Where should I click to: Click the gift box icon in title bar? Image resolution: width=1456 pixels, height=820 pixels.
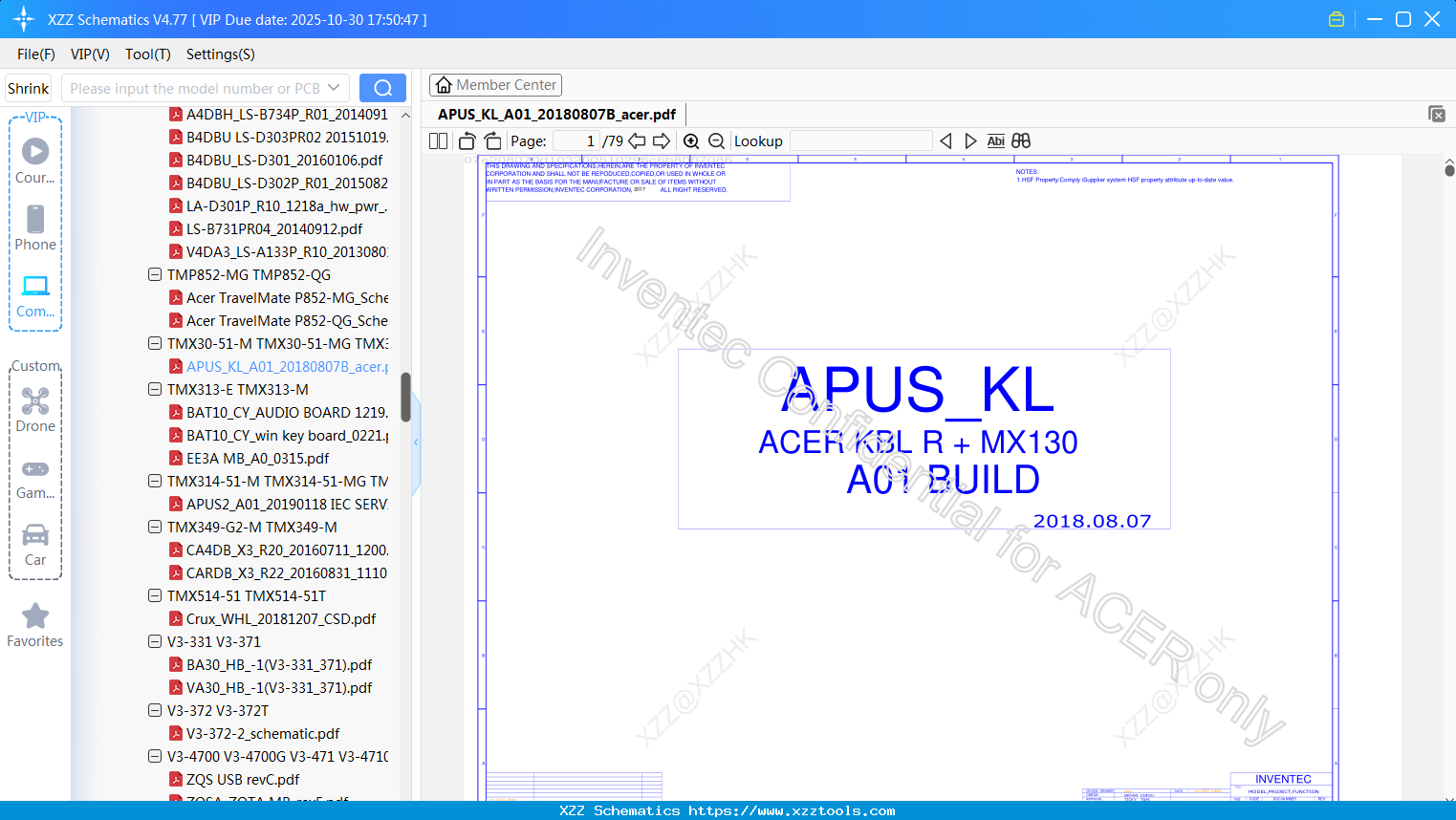coord(1336,19)
